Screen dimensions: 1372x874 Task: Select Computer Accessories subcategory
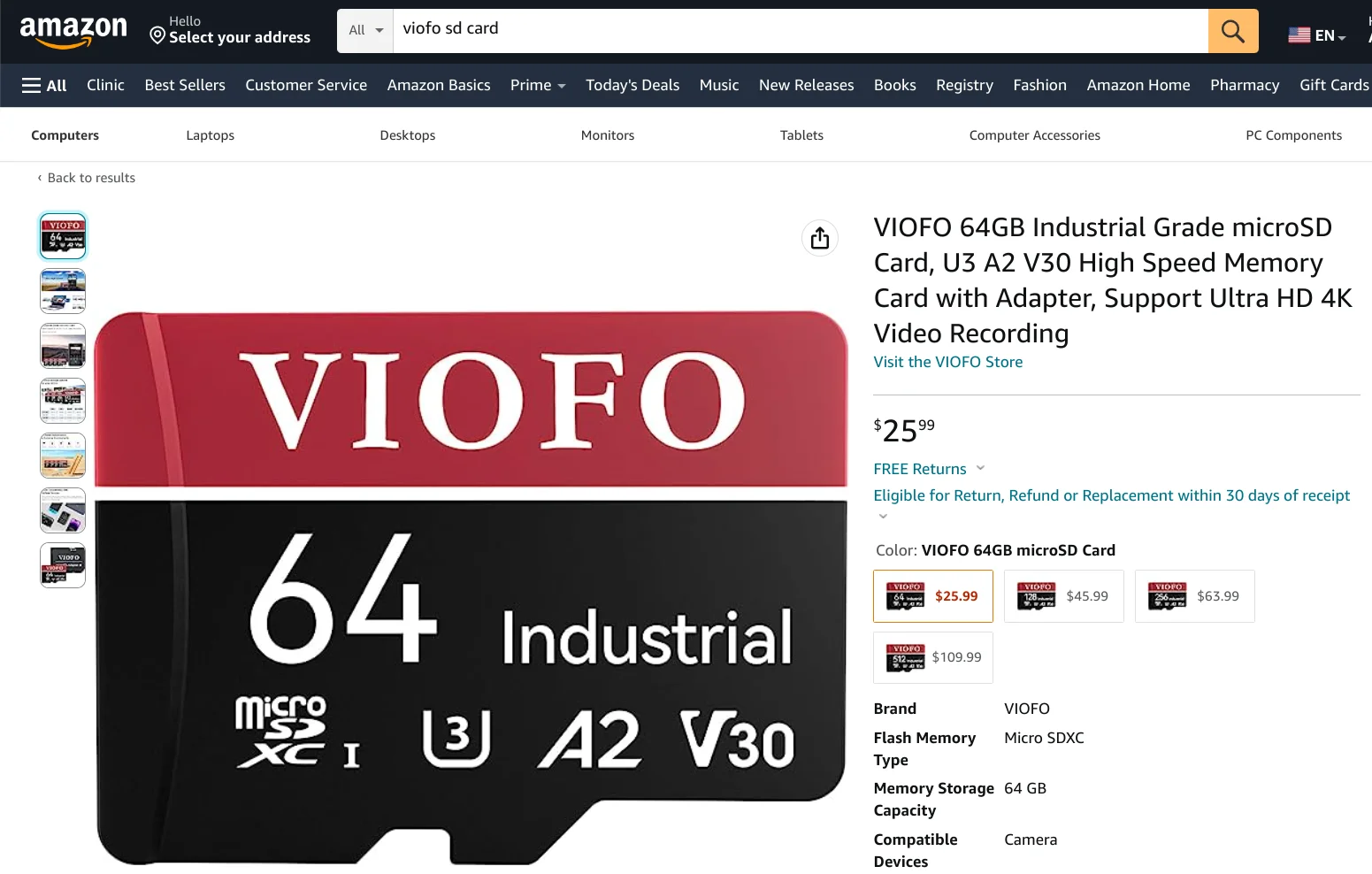pyautogui.click(x=1035, y=135)
